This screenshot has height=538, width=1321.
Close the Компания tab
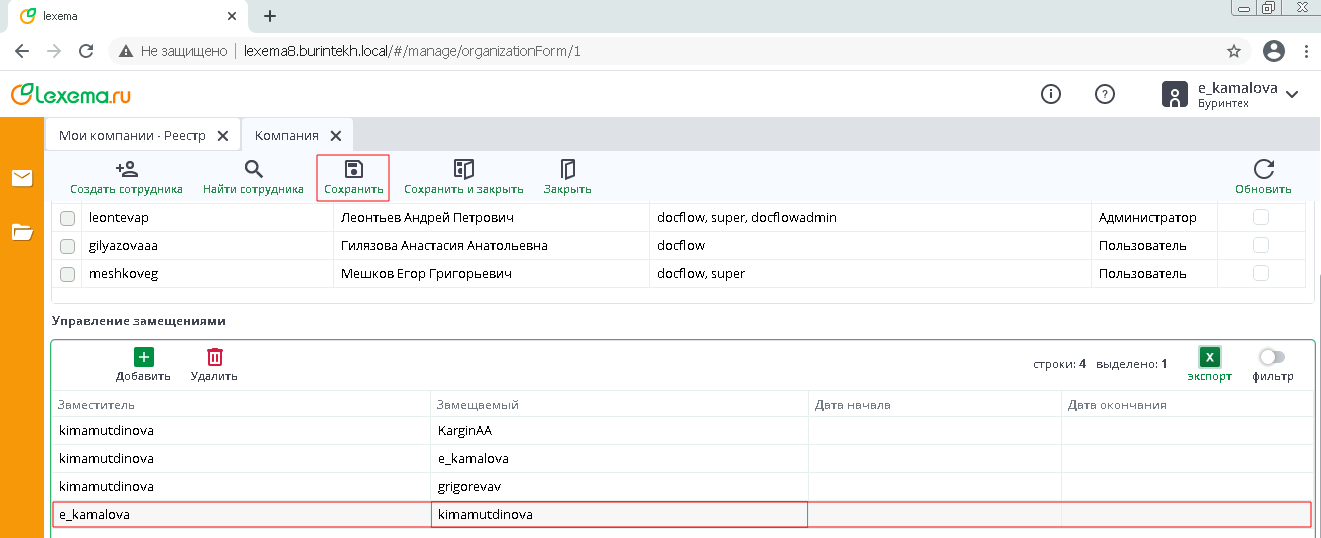click(336, 136)
